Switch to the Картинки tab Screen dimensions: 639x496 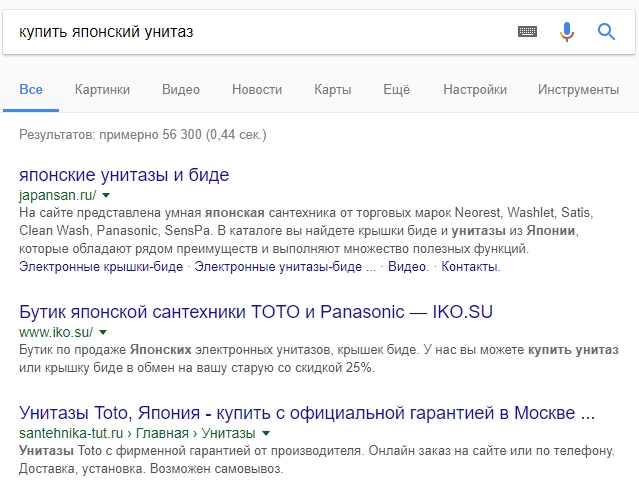coord(102,89)
